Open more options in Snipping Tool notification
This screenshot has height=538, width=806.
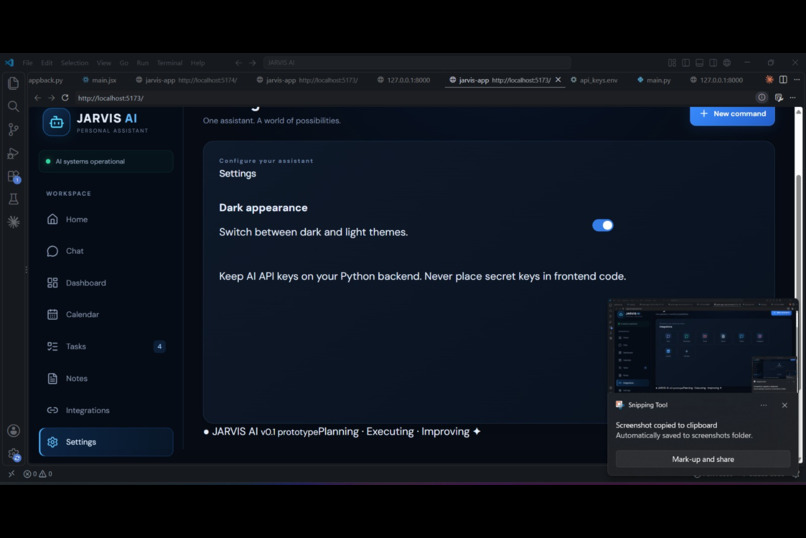click(x=763, y=405)
